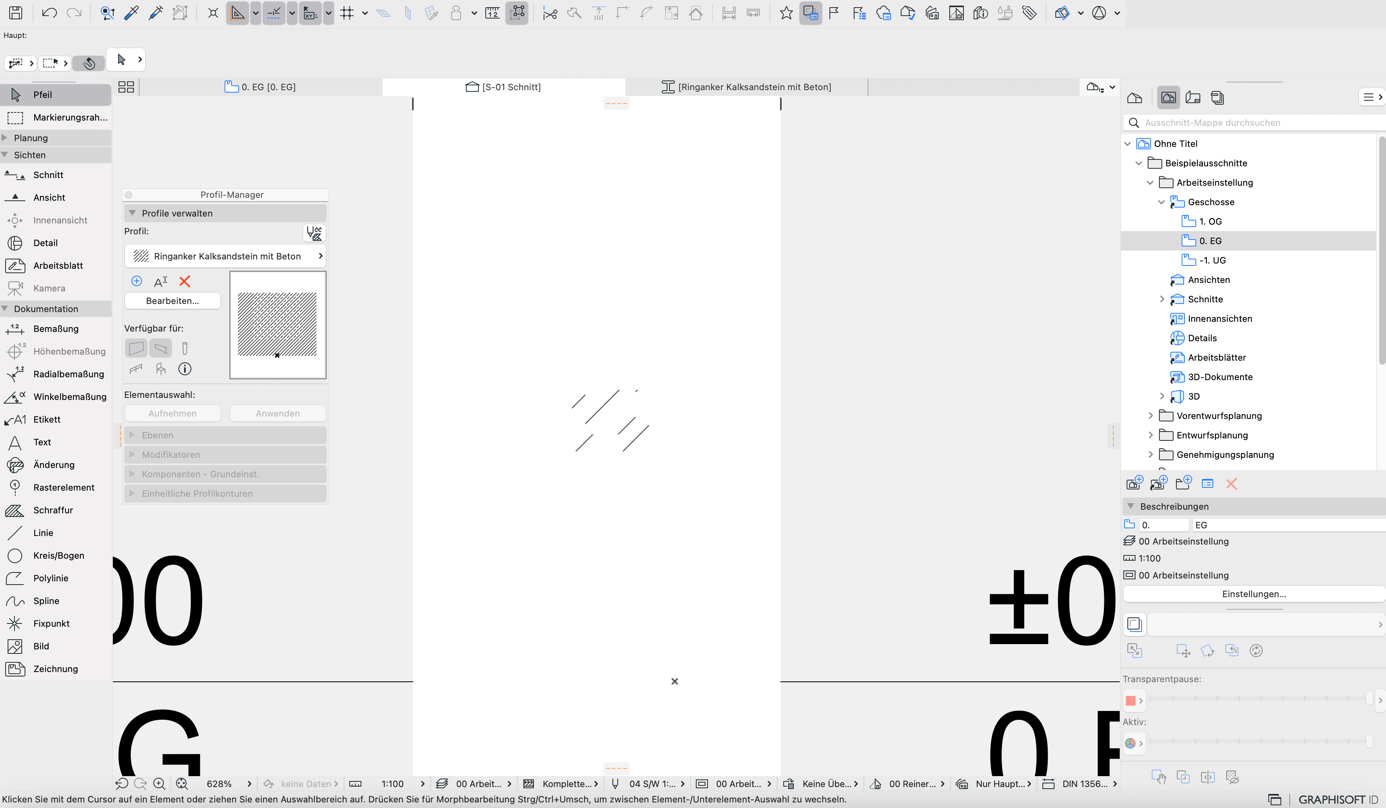Screen dimensions: 1386x808
Task: Select 1. OG in the navigator
Action: (1210, 221)
